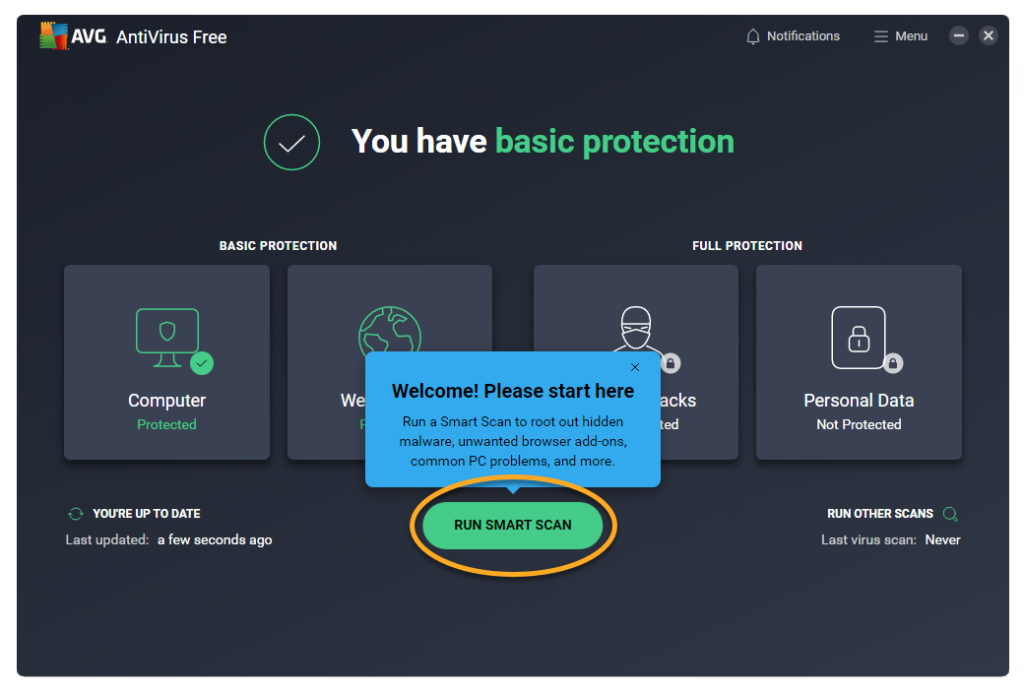Click the checkmark circle above the protection heading
The image size is (1024, 694).
tap(291, 142)
